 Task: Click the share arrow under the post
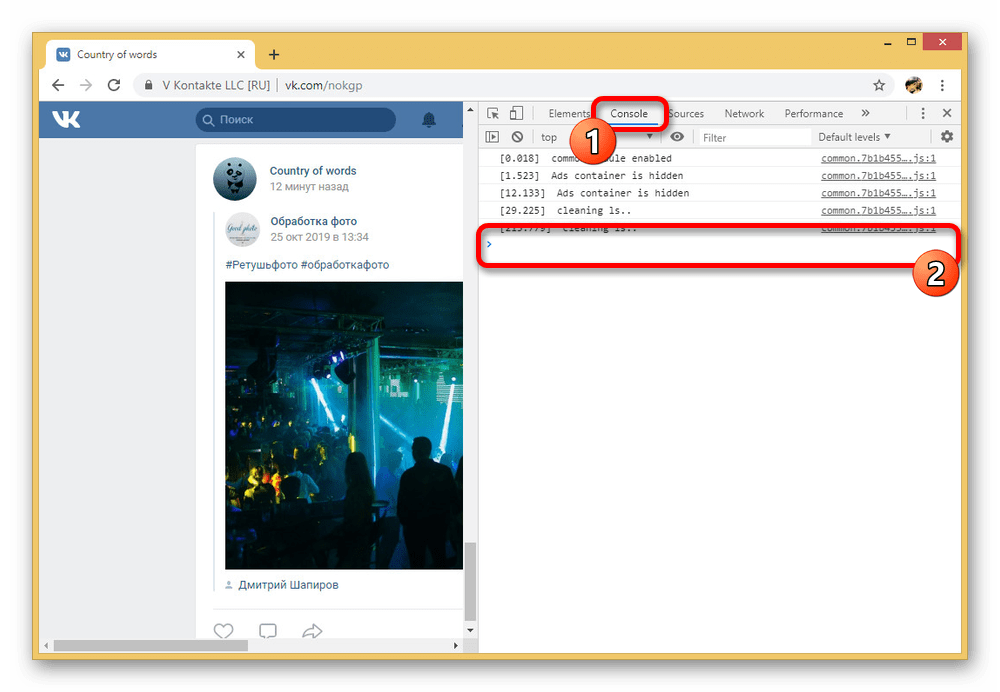(312, 631)
